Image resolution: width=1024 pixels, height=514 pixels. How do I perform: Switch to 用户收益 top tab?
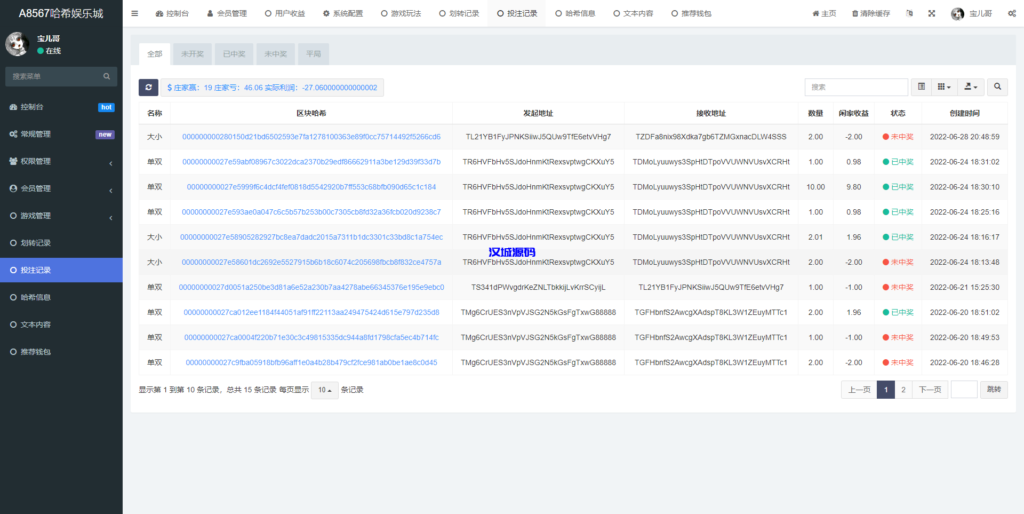[x=285, y=13]
